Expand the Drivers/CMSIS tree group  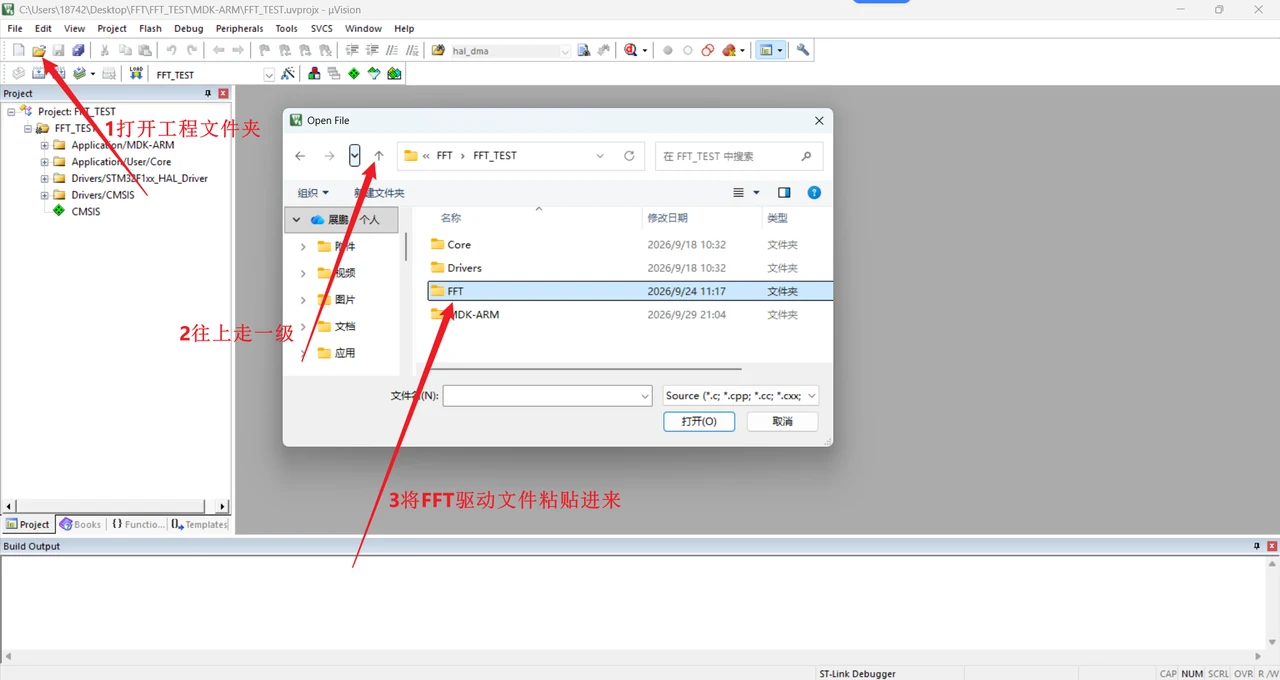[x=44, y=195]
